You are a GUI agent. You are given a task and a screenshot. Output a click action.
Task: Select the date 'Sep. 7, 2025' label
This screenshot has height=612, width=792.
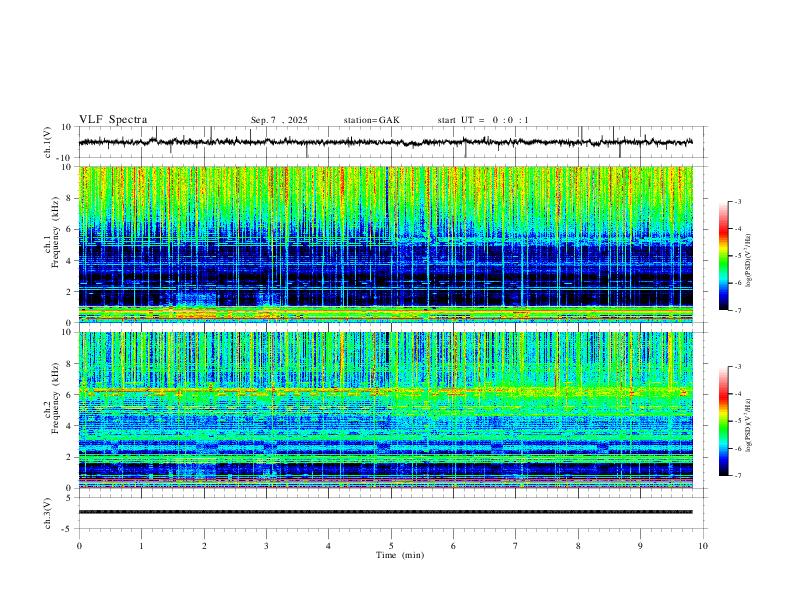(279, 120)
